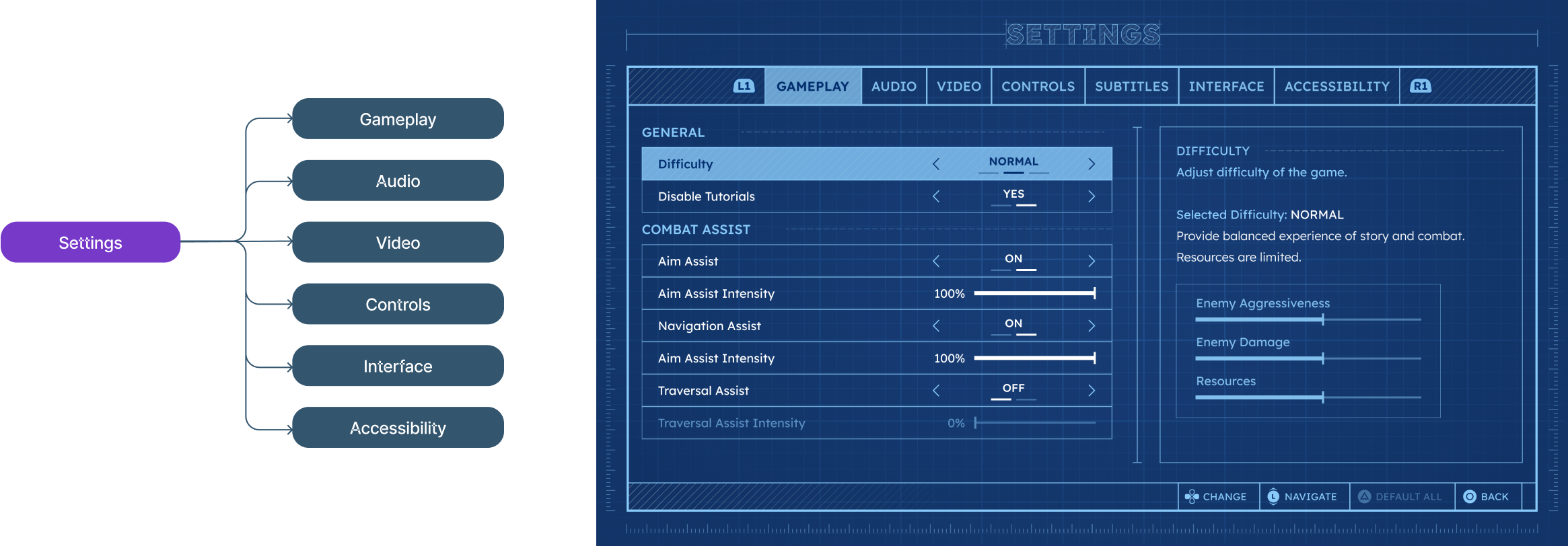The image size is (1568, 546).
Task: Click the D-pad icon beside Change
Action: pyautogui.click(x=1192, y=497)
